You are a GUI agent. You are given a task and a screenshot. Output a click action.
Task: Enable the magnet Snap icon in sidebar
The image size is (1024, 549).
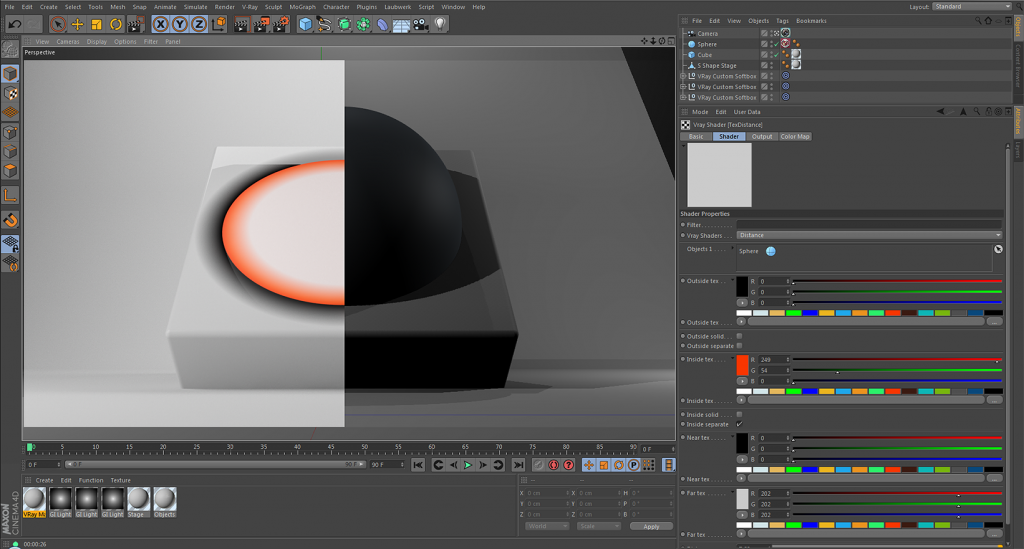tap(10, 221)
